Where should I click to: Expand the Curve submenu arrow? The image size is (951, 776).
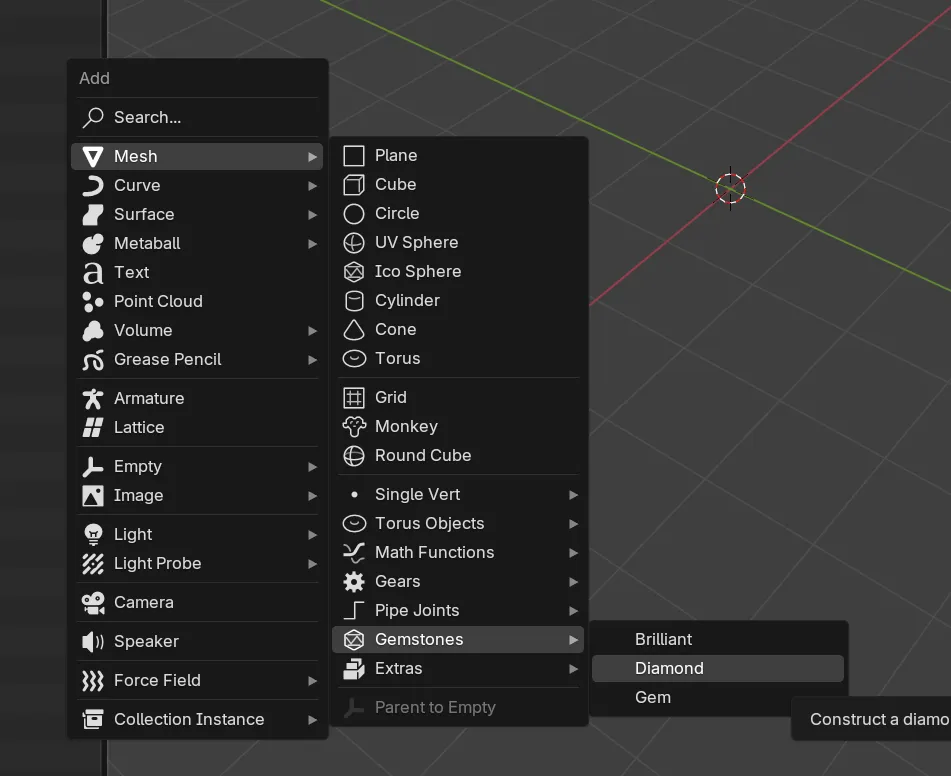tap(312, 186)
